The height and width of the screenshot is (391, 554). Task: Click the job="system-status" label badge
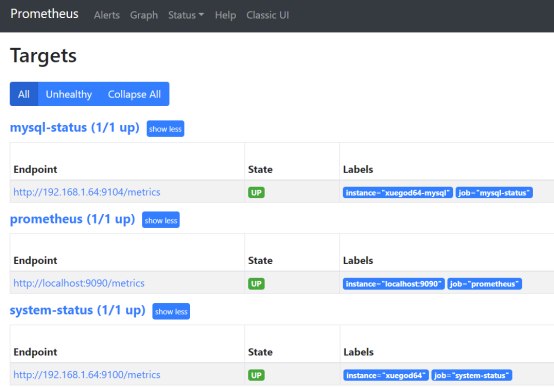pos(472,375)
